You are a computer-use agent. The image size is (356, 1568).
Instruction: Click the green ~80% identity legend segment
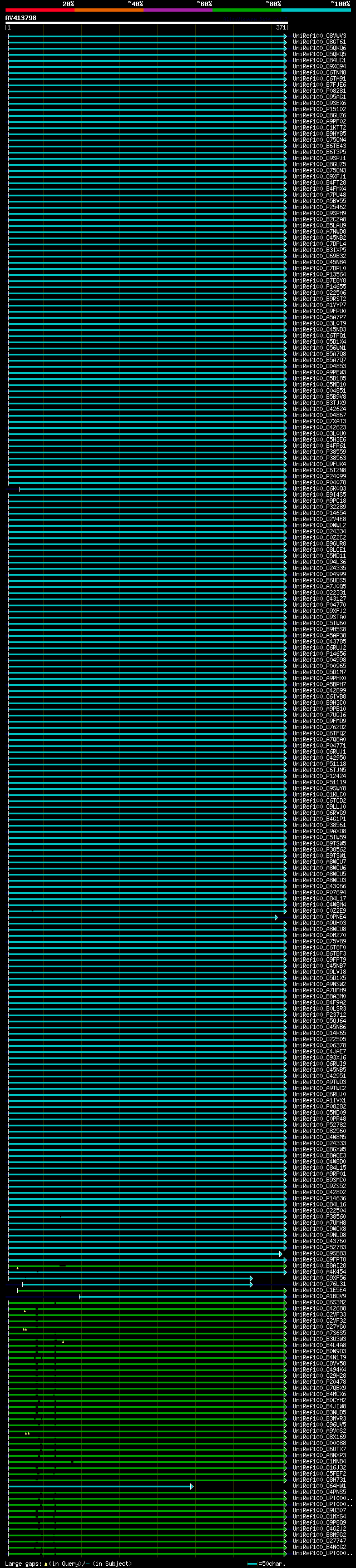tap(247, 10)
